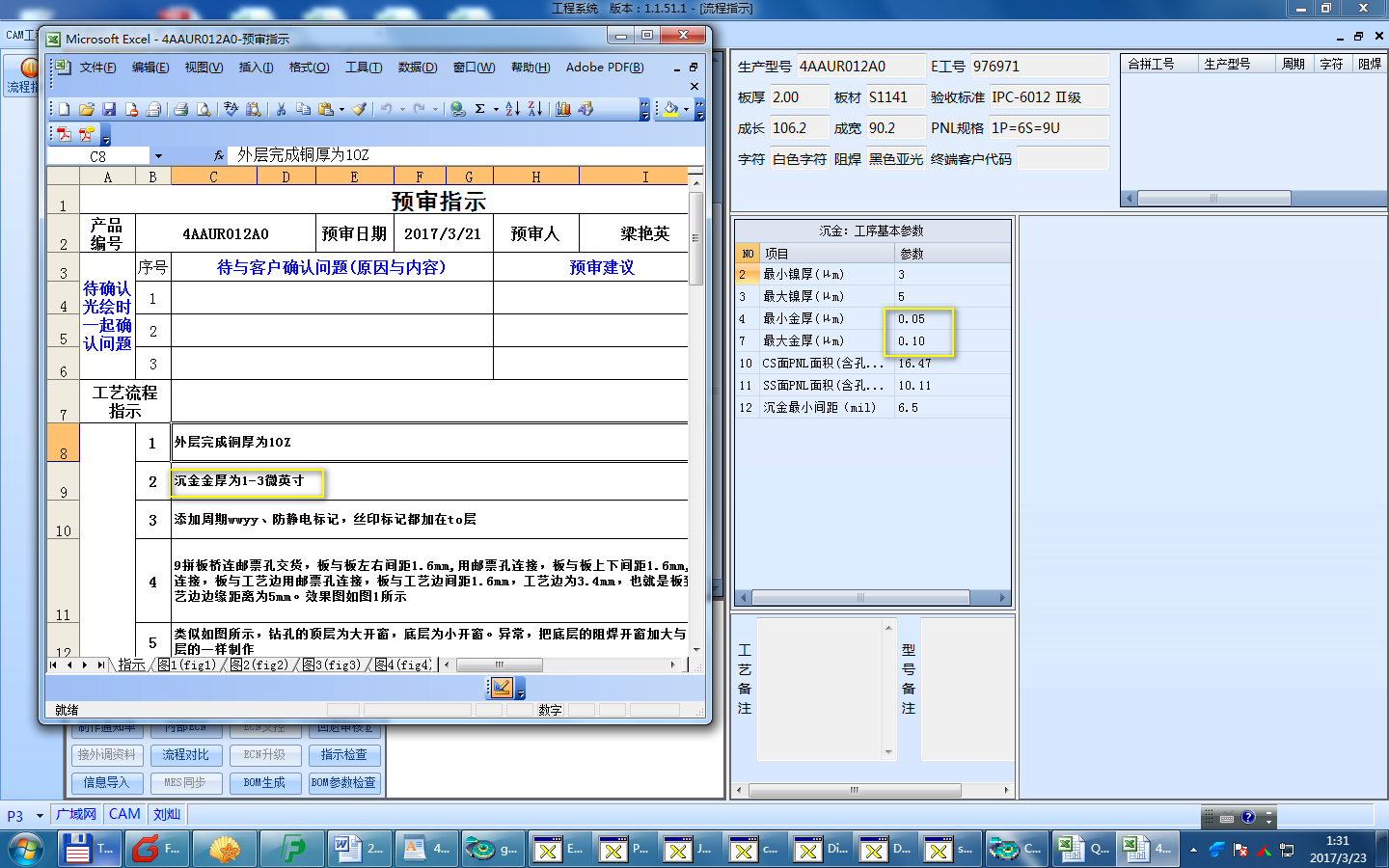The height and width of the screenshot is (868, 1389).
Task: Open the 数据(D) menu
Action: coord(418,68)
